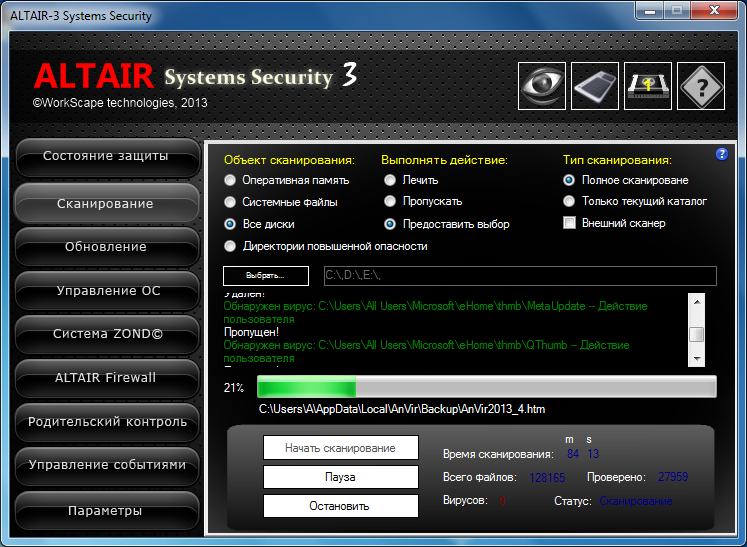Open Состояние защиты section
The image size is (747, 547).
(107, 157)
